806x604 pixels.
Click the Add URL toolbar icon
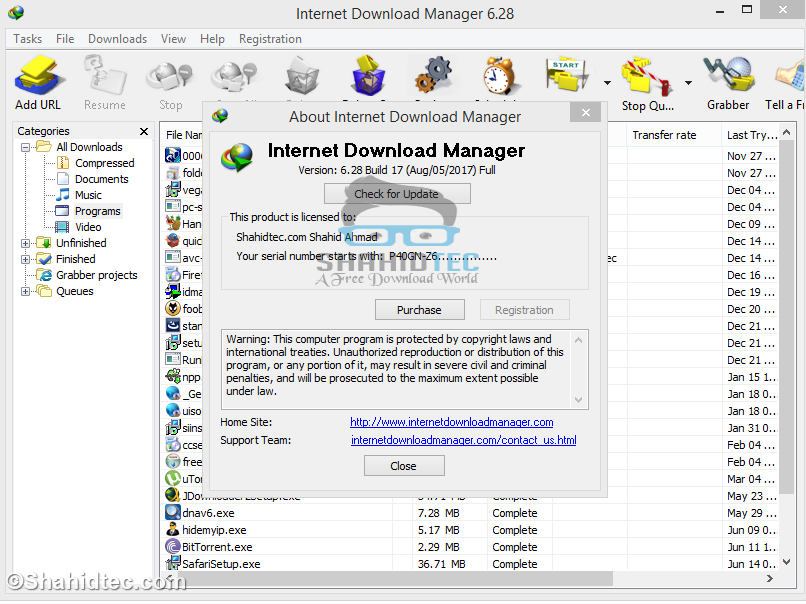pos(38,77)
